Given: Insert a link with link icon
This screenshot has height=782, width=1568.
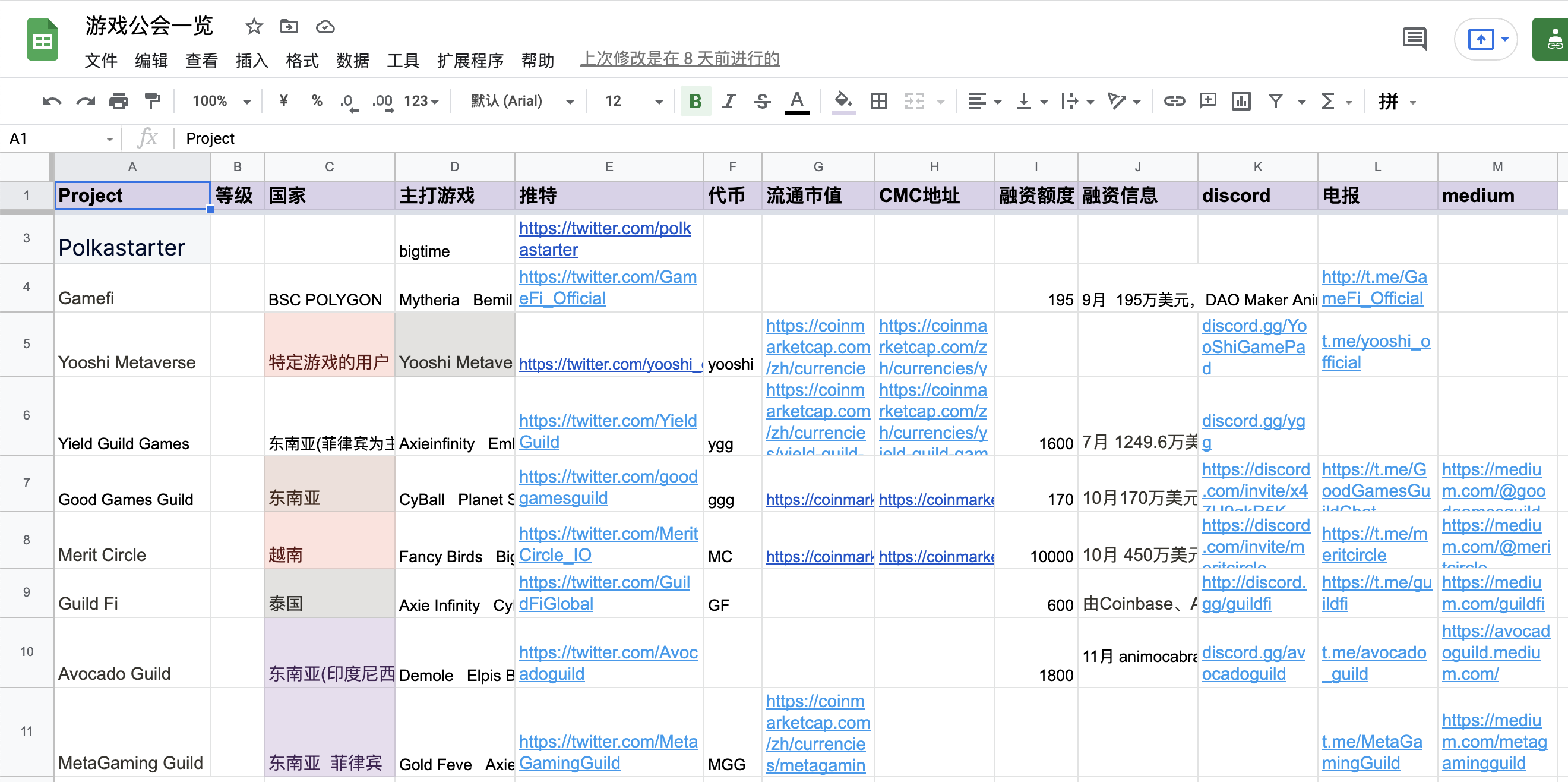Looking at the screenshot, I should pyautogui.click(x=1174, y=101).
